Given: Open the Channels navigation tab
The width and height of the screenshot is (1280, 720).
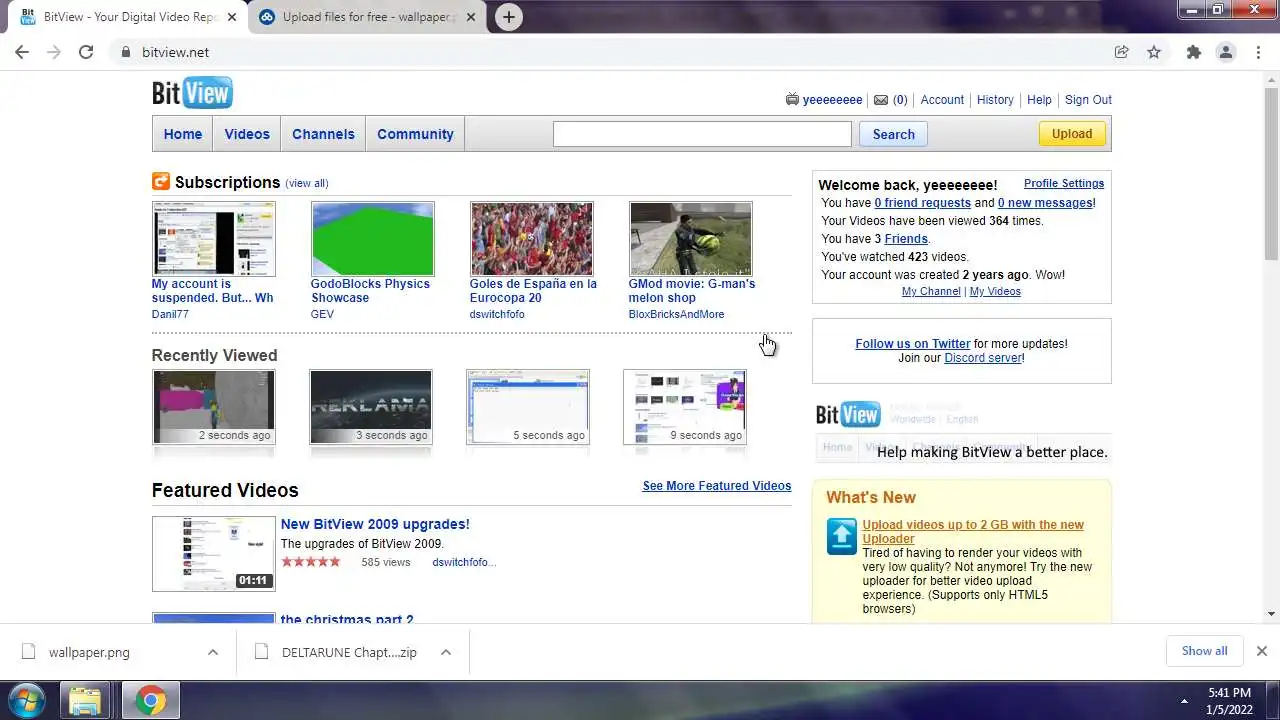Looking at the screenshot, I should pyautogui.click(x=323, y=134).
